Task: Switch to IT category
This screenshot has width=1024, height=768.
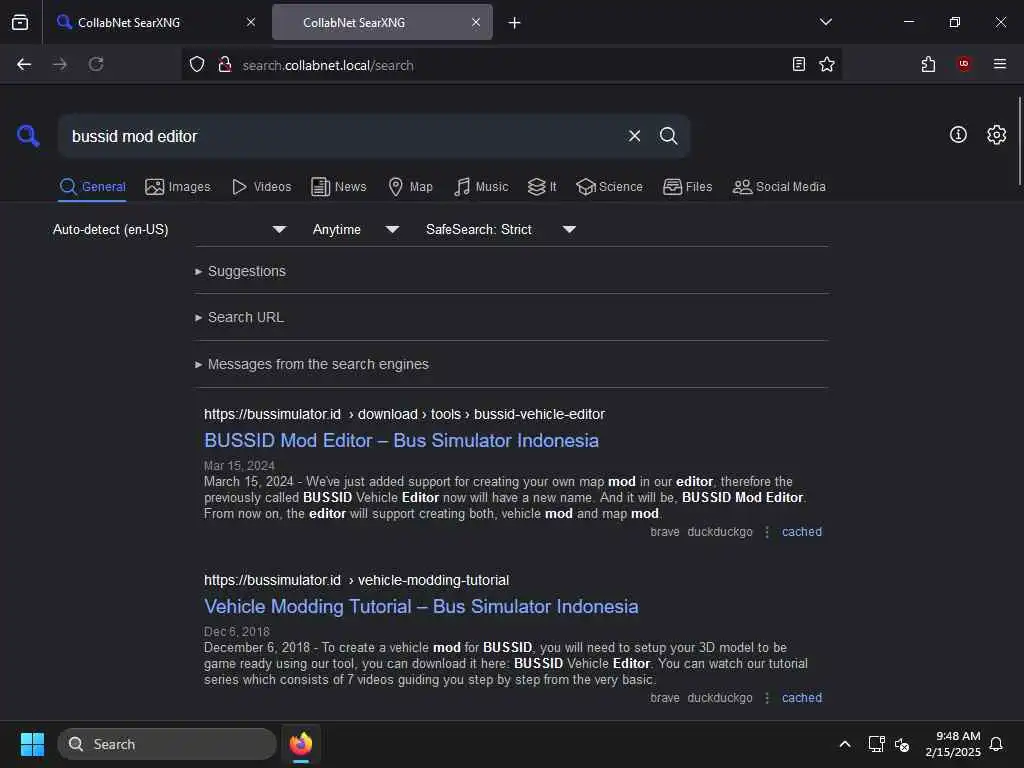Action: (x=542, y=187)
